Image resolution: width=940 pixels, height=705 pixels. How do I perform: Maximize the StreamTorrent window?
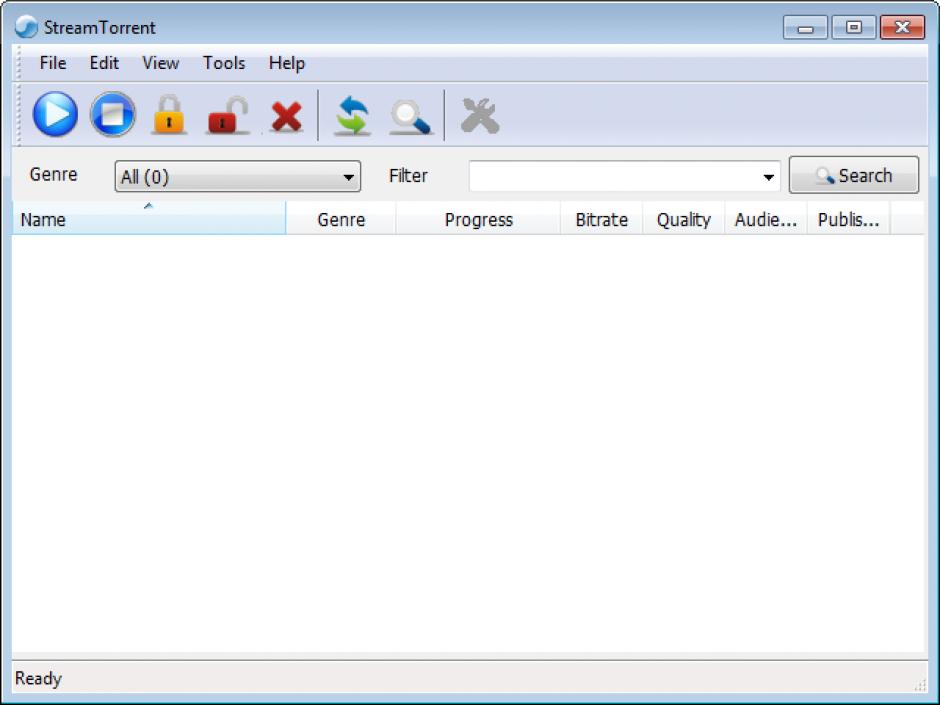click(x=854, y=28)
